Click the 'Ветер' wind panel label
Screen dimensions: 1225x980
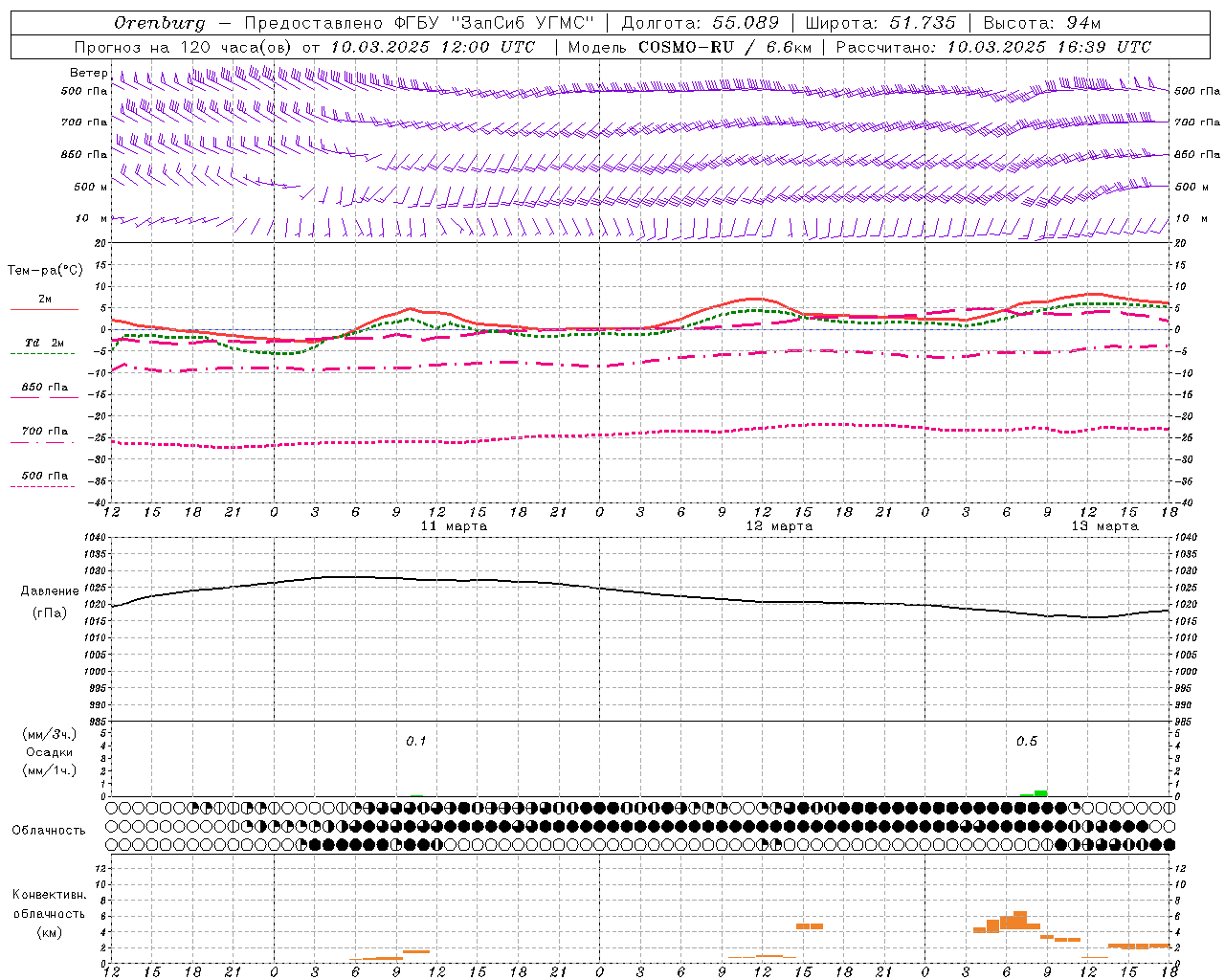pos(88,73)
